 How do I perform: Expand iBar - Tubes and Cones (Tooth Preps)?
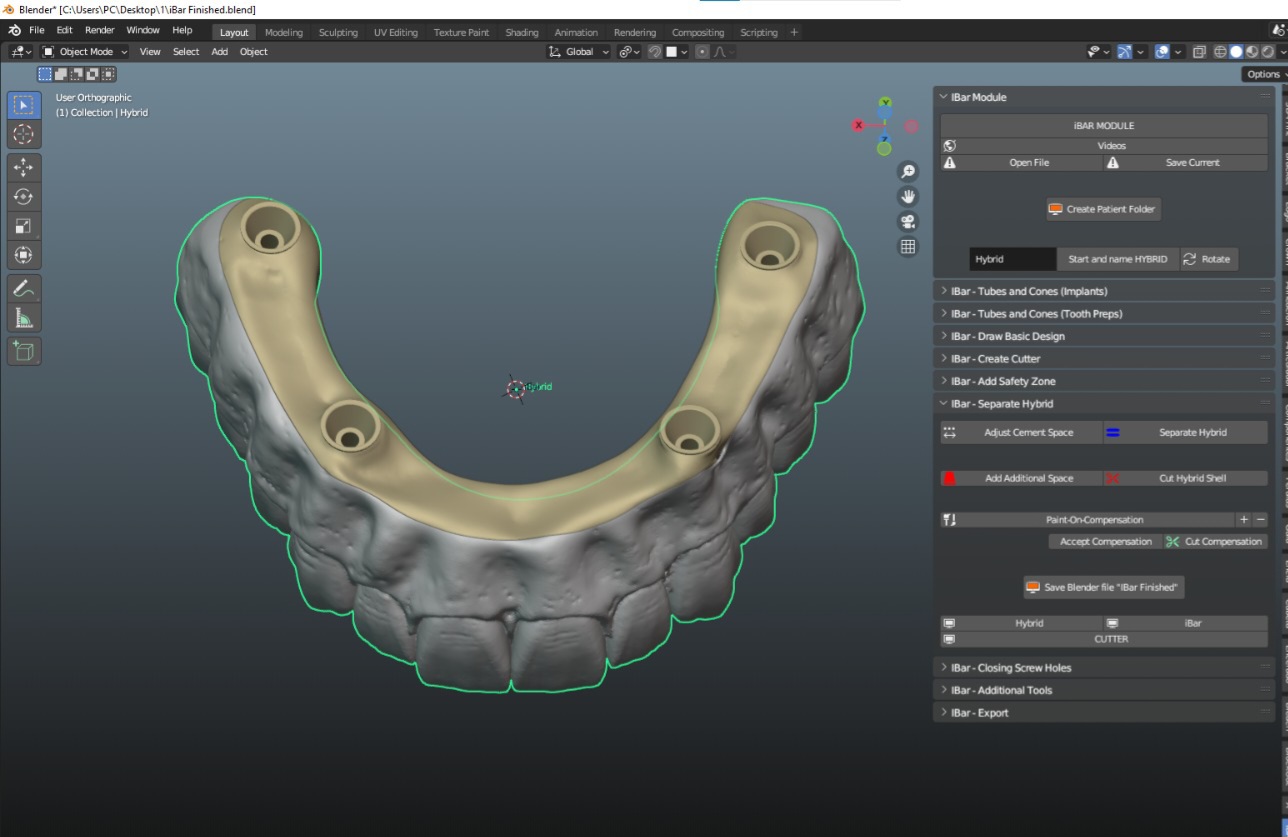(1104, 314)
